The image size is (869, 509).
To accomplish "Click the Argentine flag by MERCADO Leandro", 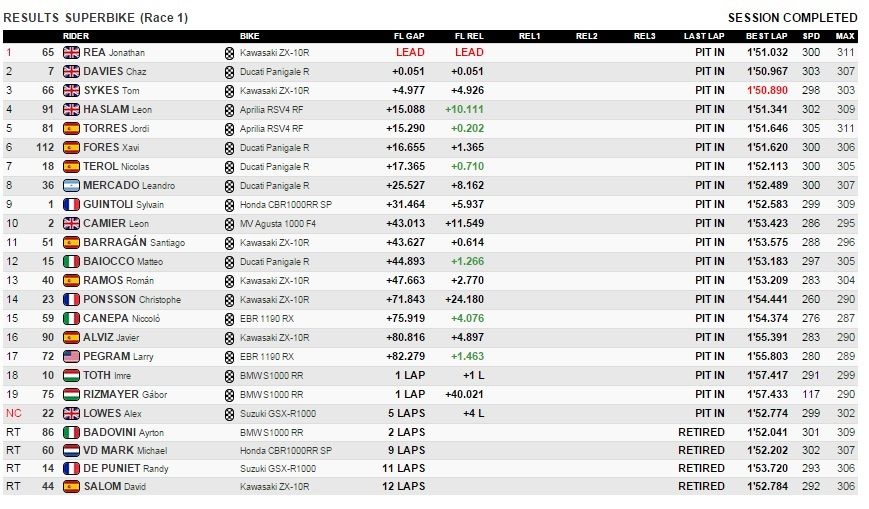I will coord(71,186).
